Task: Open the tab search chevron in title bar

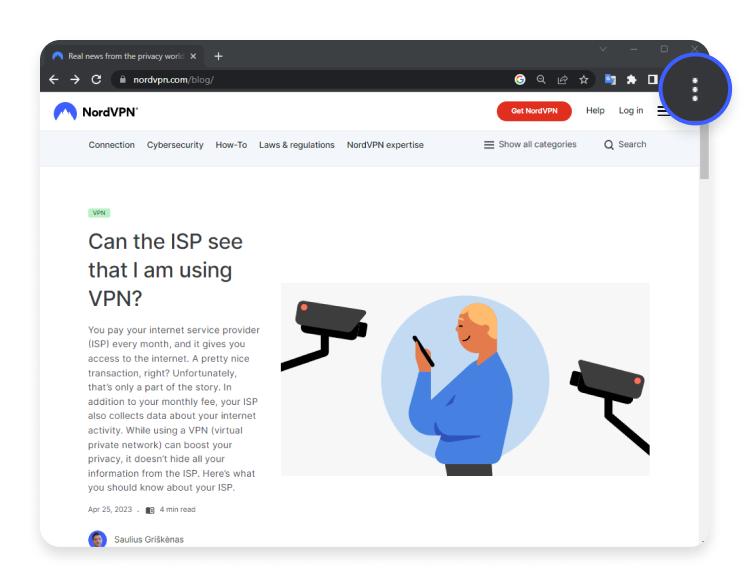Action: (603, 49)
